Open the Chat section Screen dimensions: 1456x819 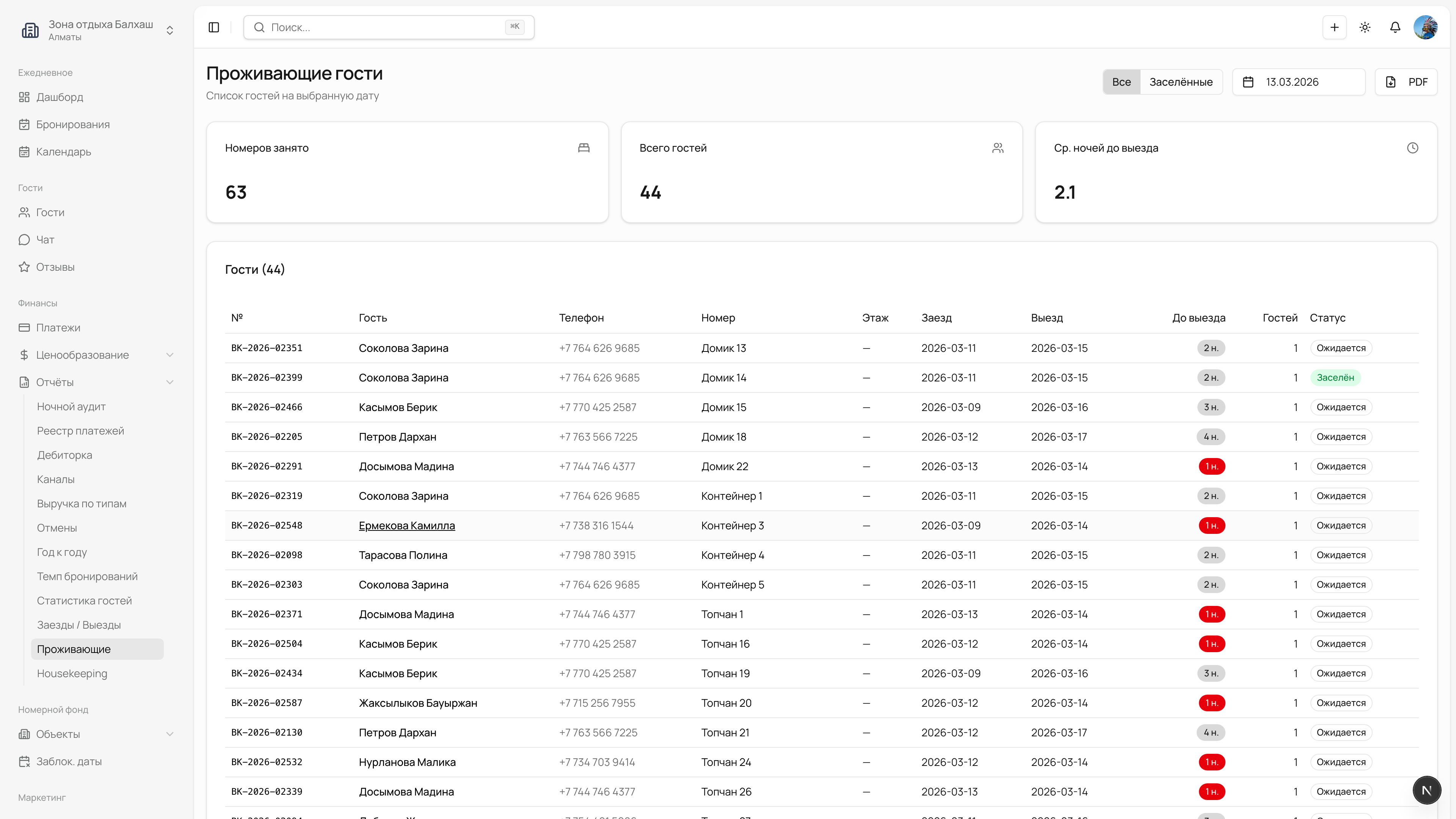pyautogui.click(x=45, y=240)
